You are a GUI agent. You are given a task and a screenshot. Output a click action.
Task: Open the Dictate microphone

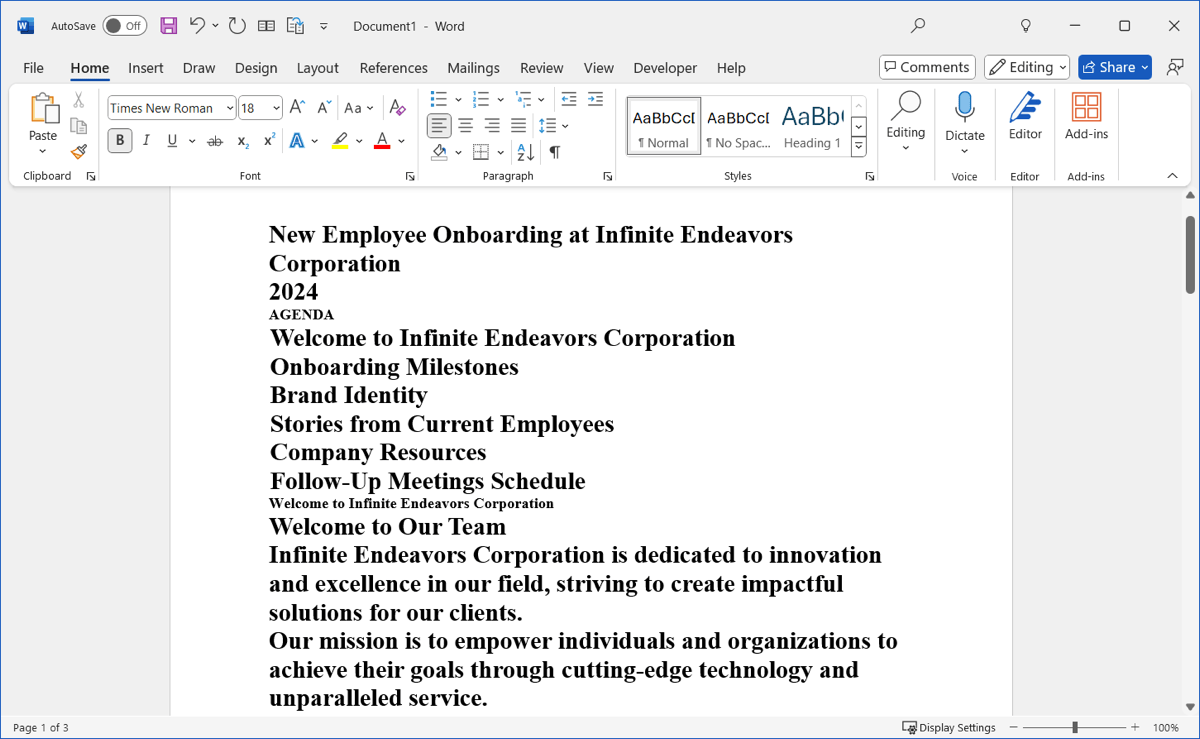tap(965, 122)
